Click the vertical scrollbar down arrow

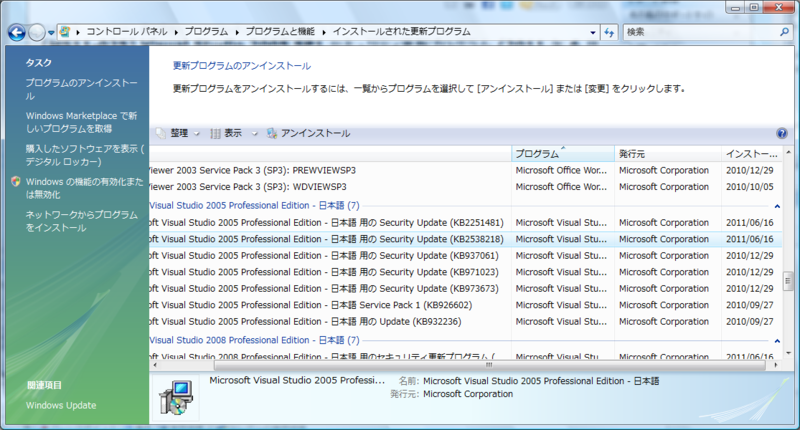tap(788, 353)
